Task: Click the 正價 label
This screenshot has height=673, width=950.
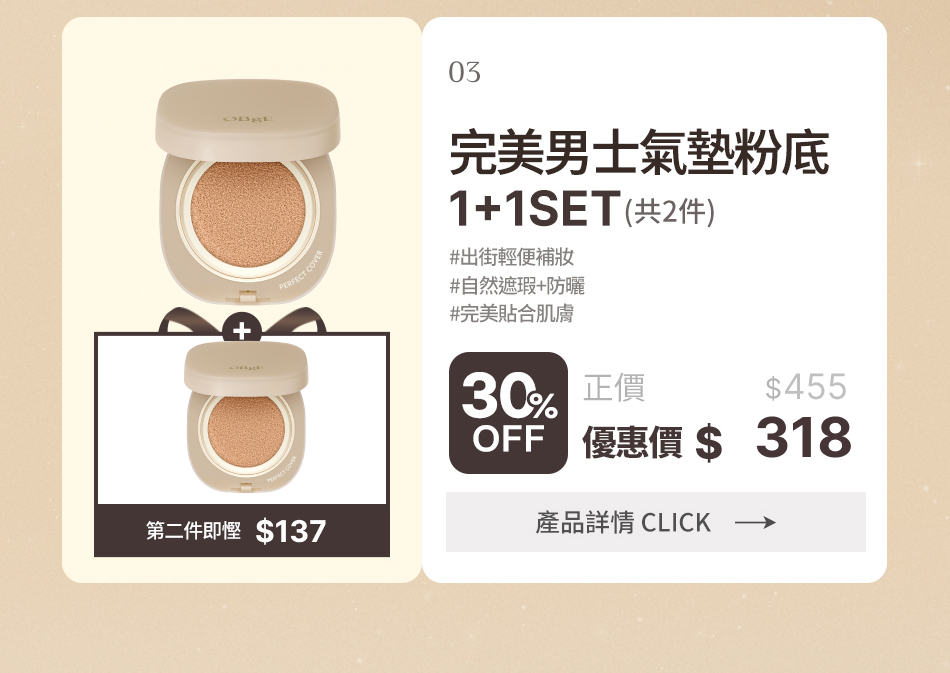Action: (x=614, y=388)
